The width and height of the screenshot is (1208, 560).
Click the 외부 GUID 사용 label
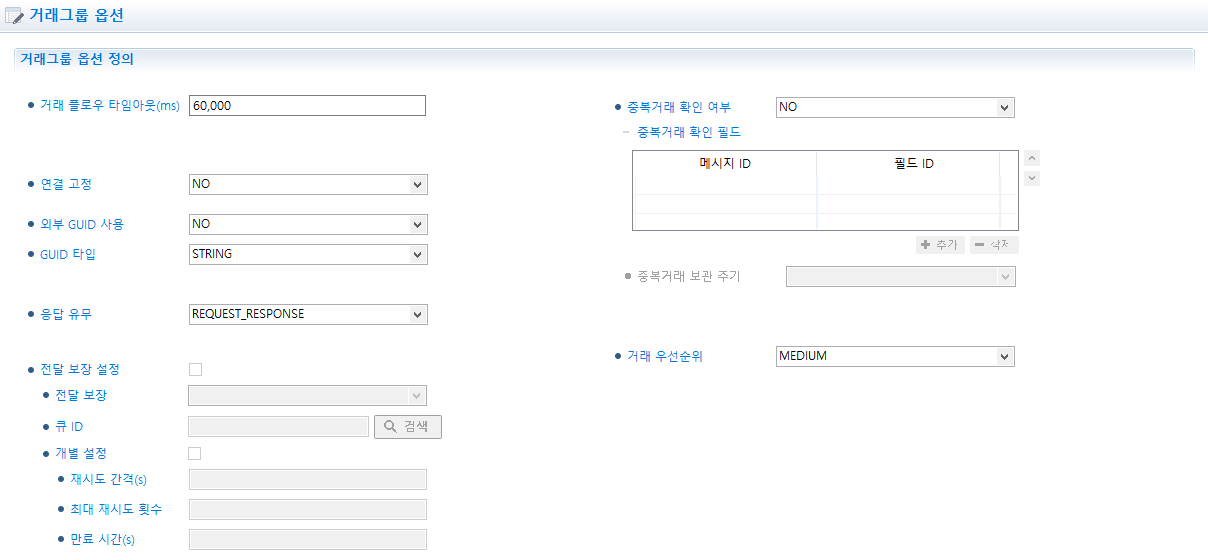[x=82, y=224]
